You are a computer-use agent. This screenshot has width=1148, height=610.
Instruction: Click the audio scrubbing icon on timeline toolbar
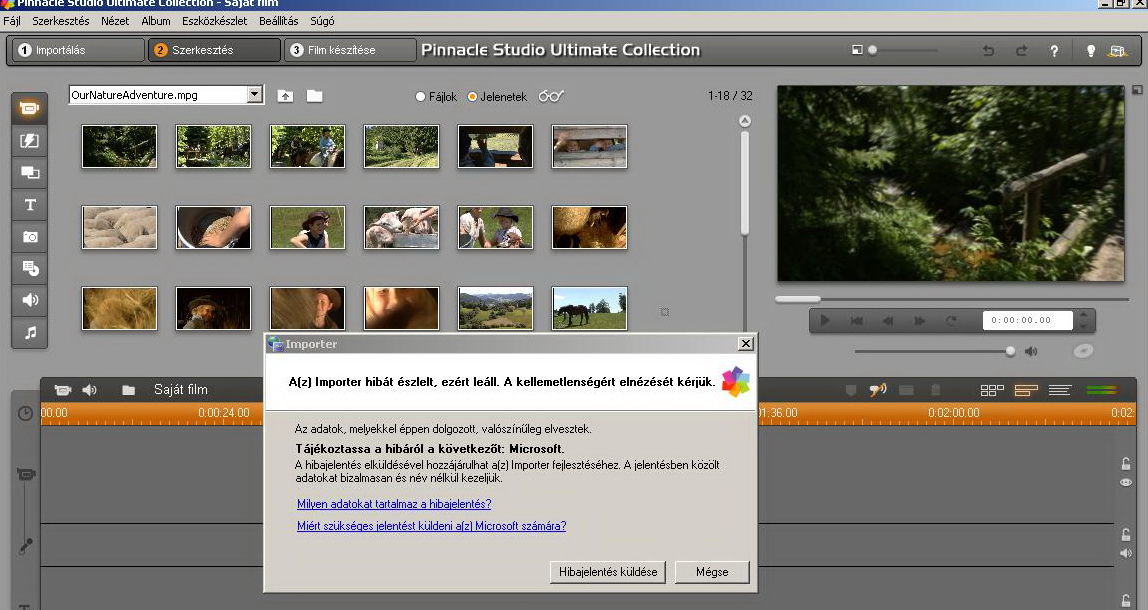coord(877,390)
